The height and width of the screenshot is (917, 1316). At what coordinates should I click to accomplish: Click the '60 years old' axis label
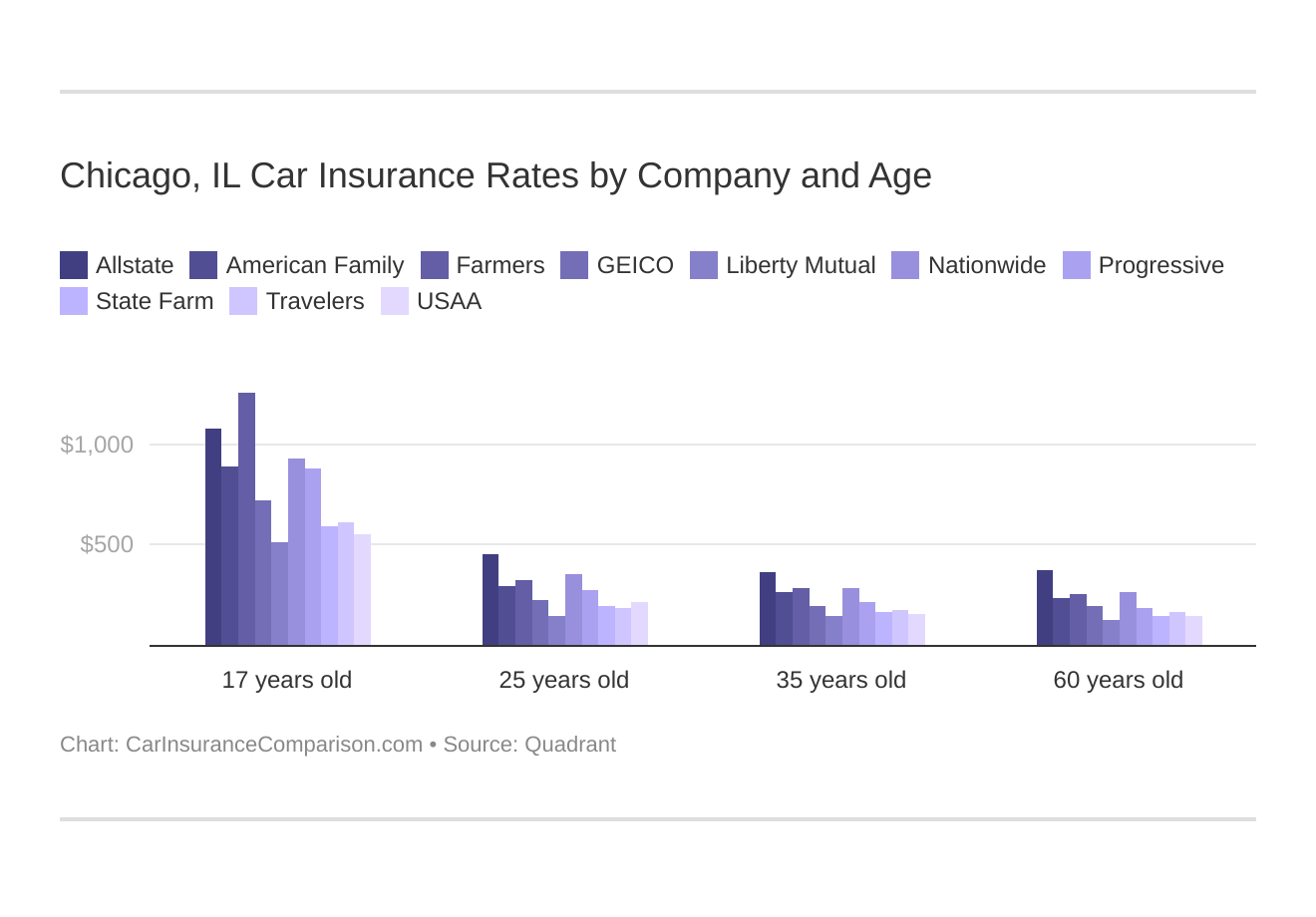1118,680
